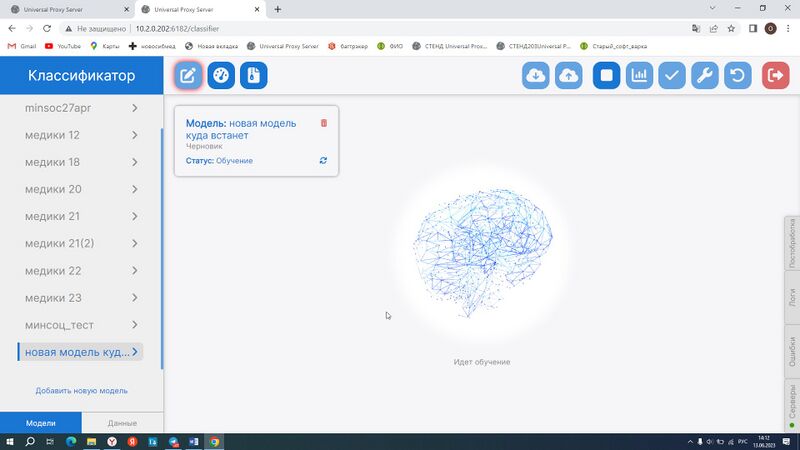Expand the minsoc27apr model chevron
This screenshot has width=800, height=450.
[x=134, y=108]
